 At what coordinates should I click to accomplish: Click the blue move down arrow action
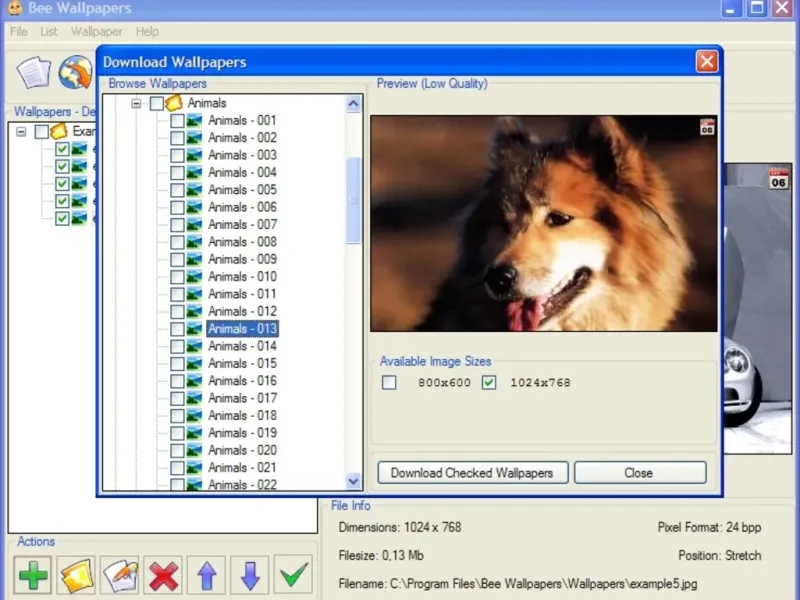coord(250,575)
